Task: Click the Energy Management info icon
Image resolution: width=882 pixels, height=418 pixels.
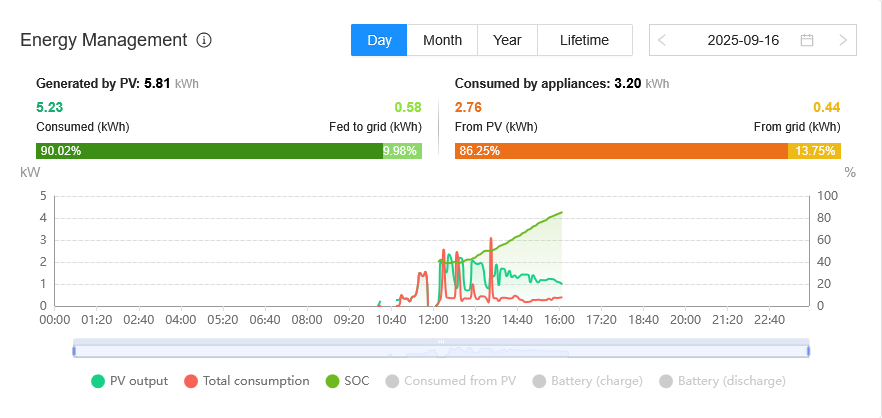Action: 204,40
